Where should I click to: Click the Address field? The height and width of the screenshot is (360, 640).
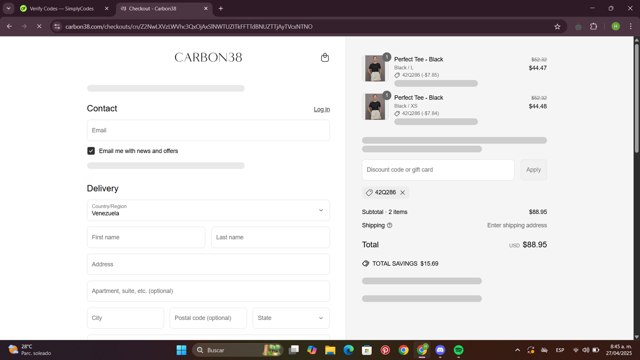pyautogui.click(x=208, y=264)
